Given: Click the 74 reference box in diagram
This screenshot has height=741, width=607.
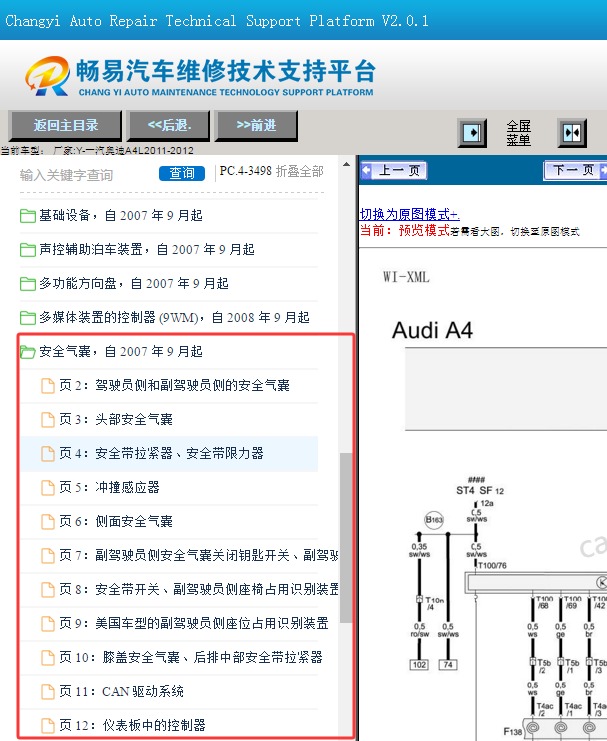Looking at the screenshot, I should pyautogui.click(x=448, y=665).
